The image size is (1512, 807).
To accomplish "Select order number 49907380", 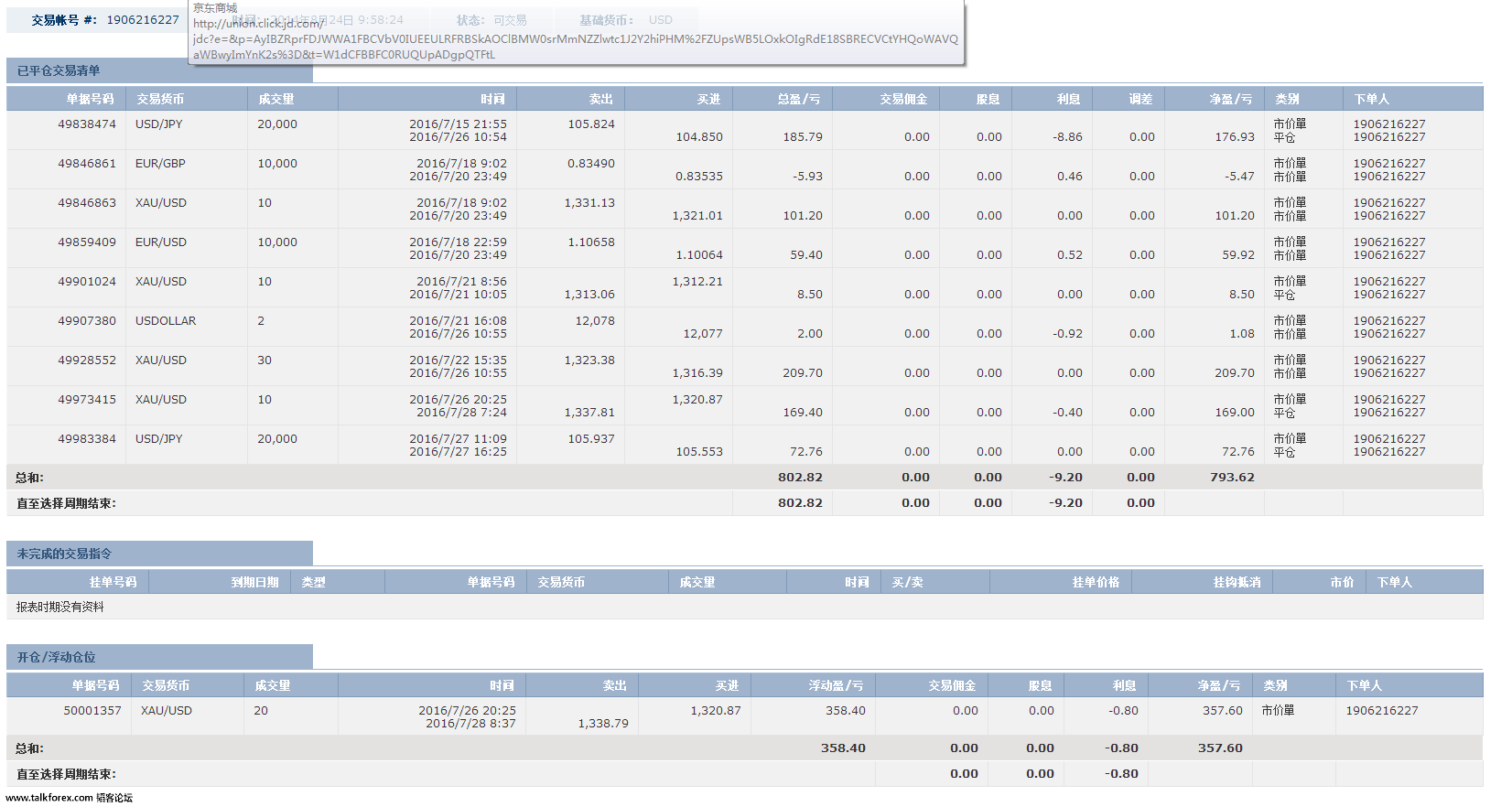I will pos(87,321).
